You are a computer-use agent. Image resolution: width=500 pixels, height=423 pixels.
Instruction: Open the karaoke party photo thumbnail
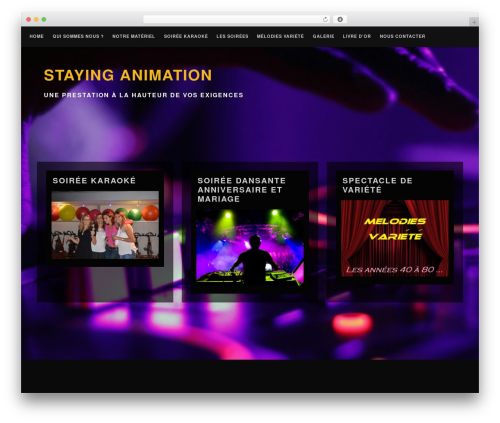pos(105,225)
